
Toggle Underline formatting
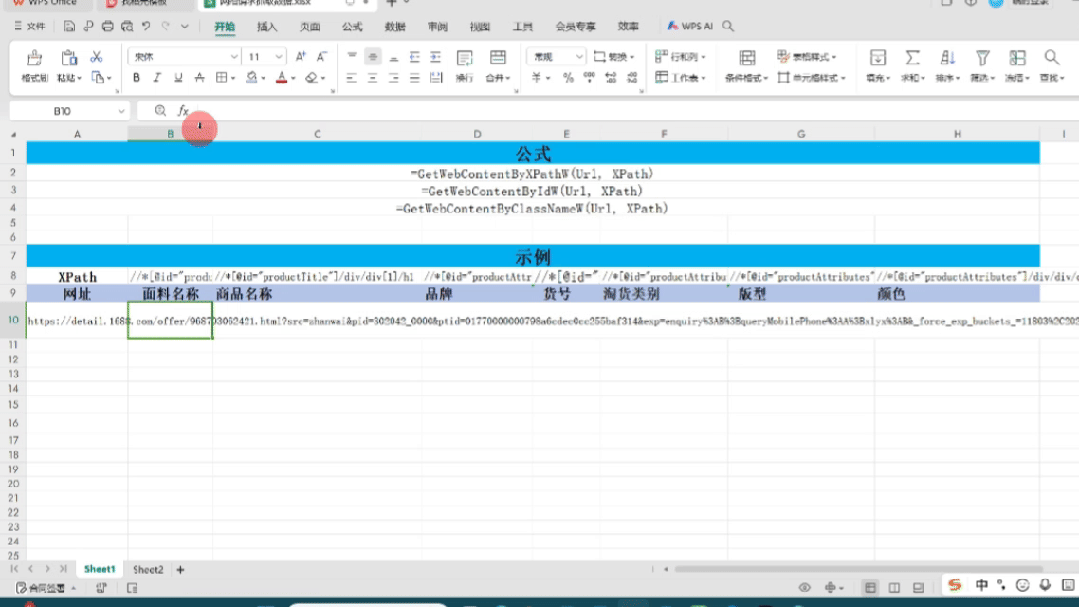pos(178,78)
